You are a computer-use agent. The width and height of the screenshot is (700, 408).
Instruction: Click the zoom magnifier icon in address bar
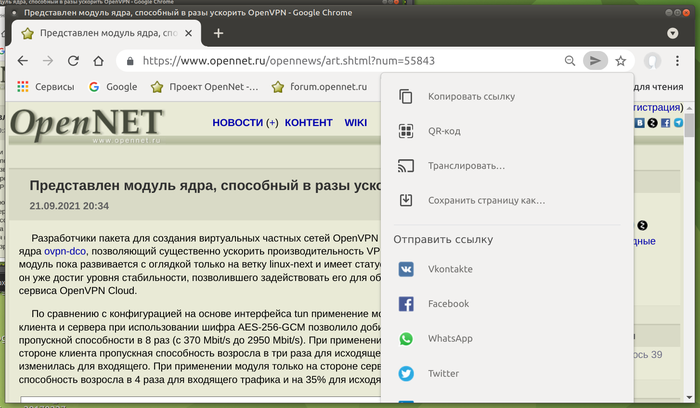(x=570, y=61)
